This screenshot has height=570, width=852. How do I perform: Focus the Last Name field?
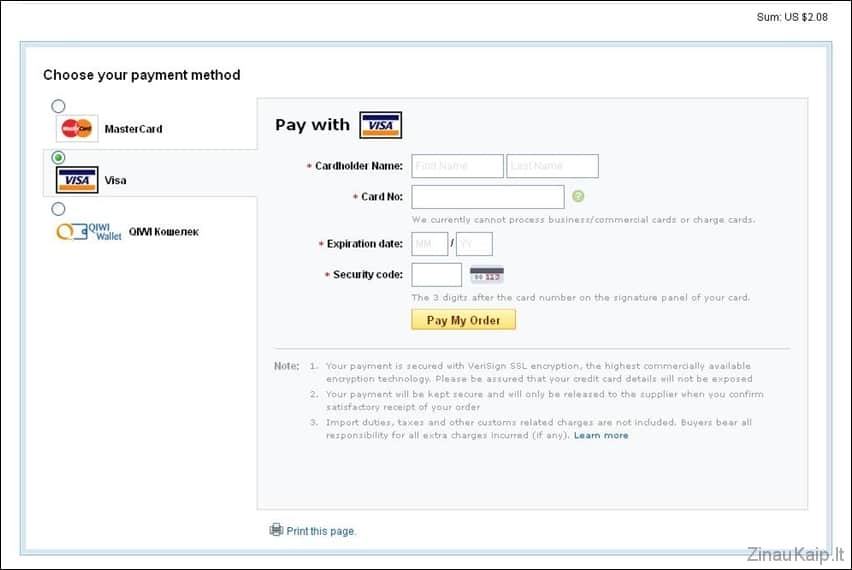(x=553, y=166)
